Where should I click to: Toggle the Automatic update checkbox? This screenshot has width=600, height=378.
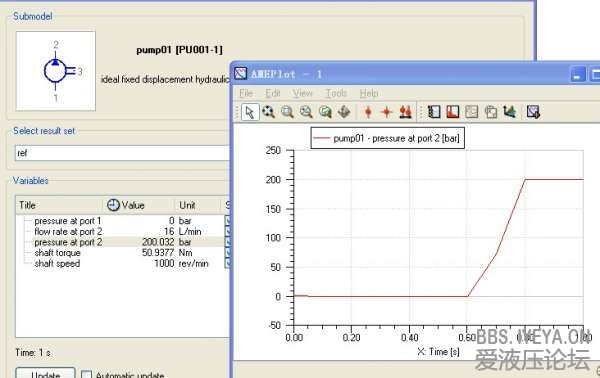click(86, 375)
